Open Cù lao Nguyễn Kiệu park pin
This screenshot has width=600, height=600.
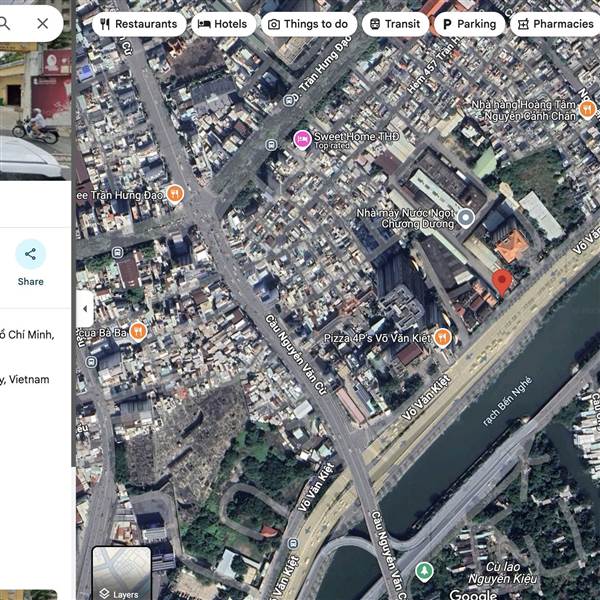click(x=424, y=572)
